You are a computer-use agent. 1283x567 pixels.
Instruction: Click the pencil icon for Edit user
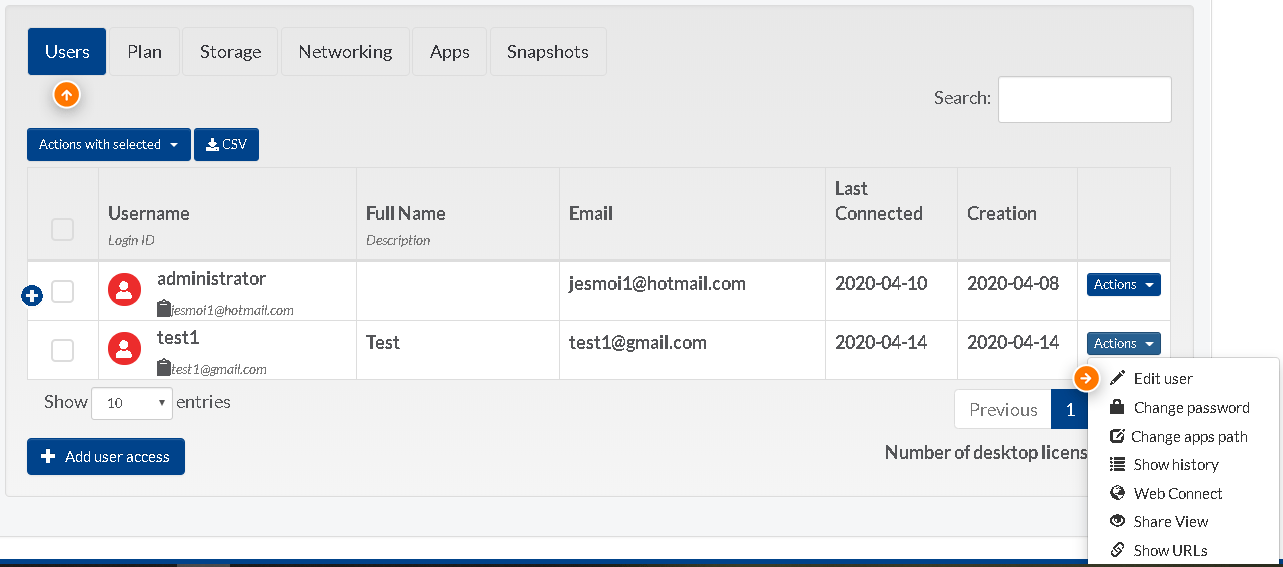1117,378
